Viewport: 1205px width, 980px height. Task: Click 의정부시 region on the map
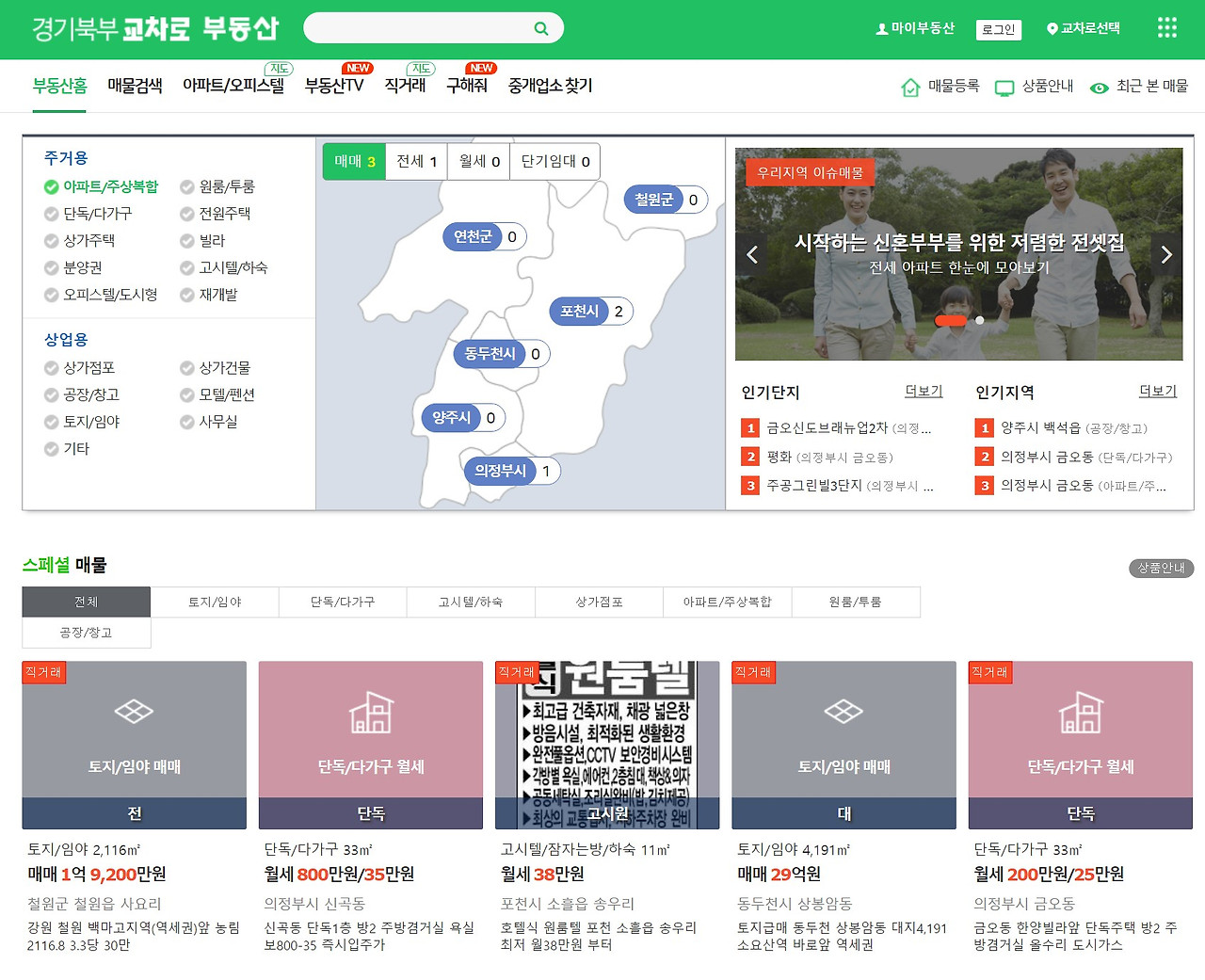(512, 471)
